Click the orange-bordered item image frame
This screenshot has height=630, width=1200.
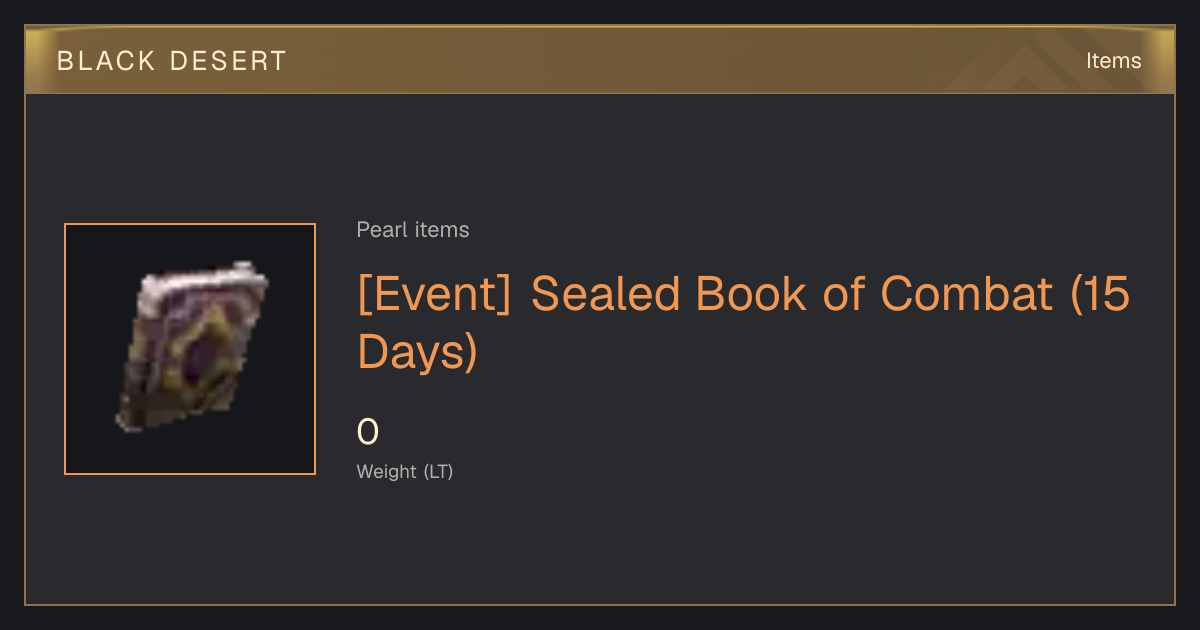click(x=190, y=349)
